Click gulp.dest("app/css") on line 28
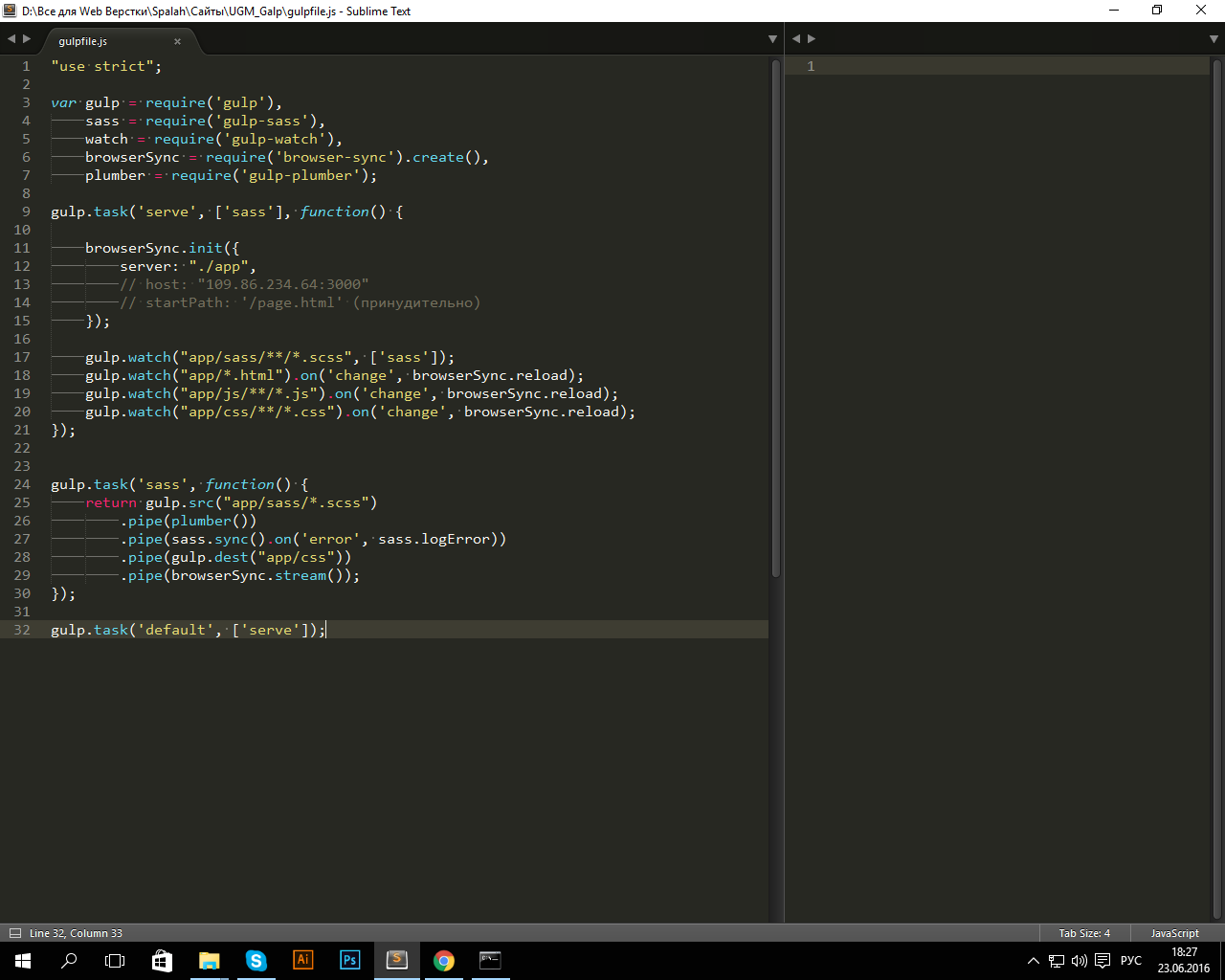This screenshot has width=1225, height=980. point(257,557)
